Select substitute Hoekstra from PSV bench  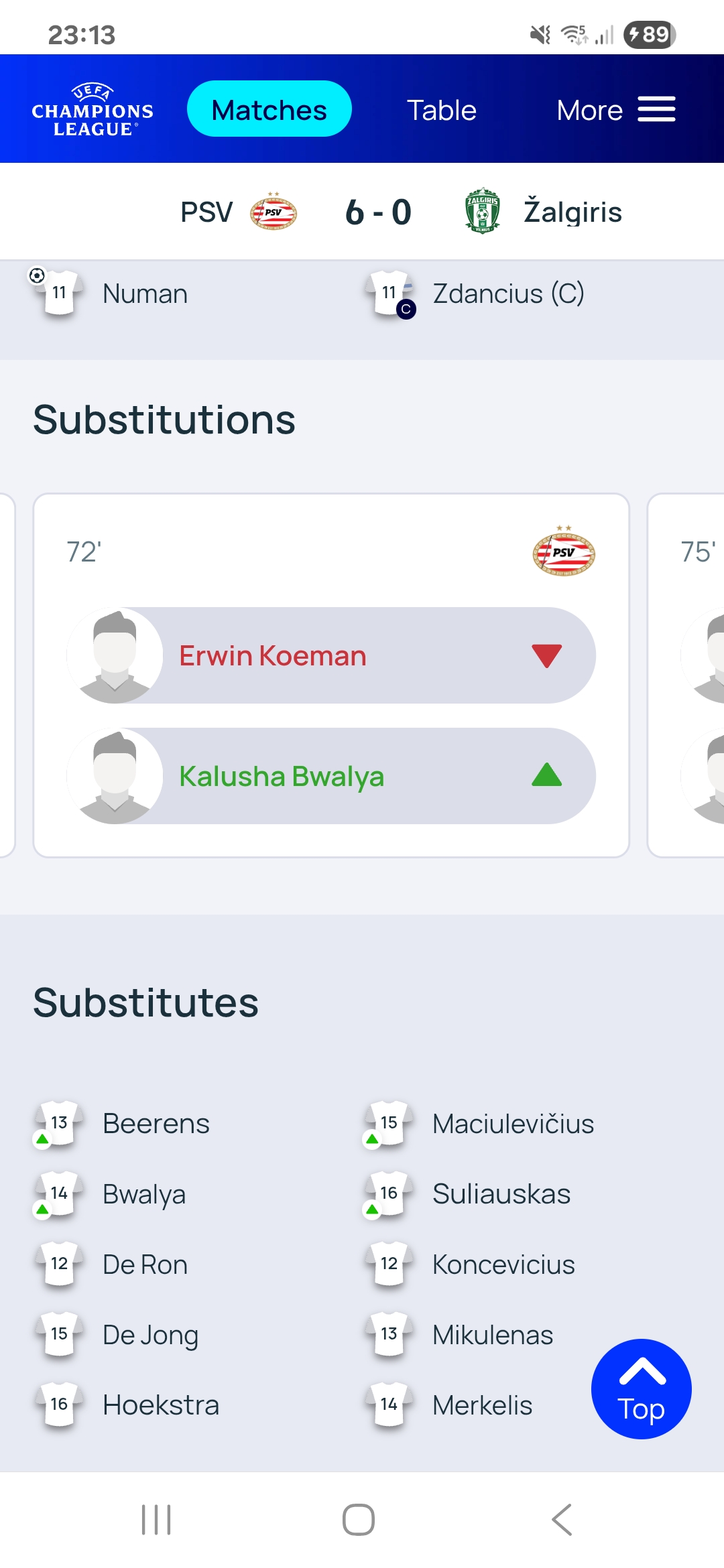(160, 1405)
